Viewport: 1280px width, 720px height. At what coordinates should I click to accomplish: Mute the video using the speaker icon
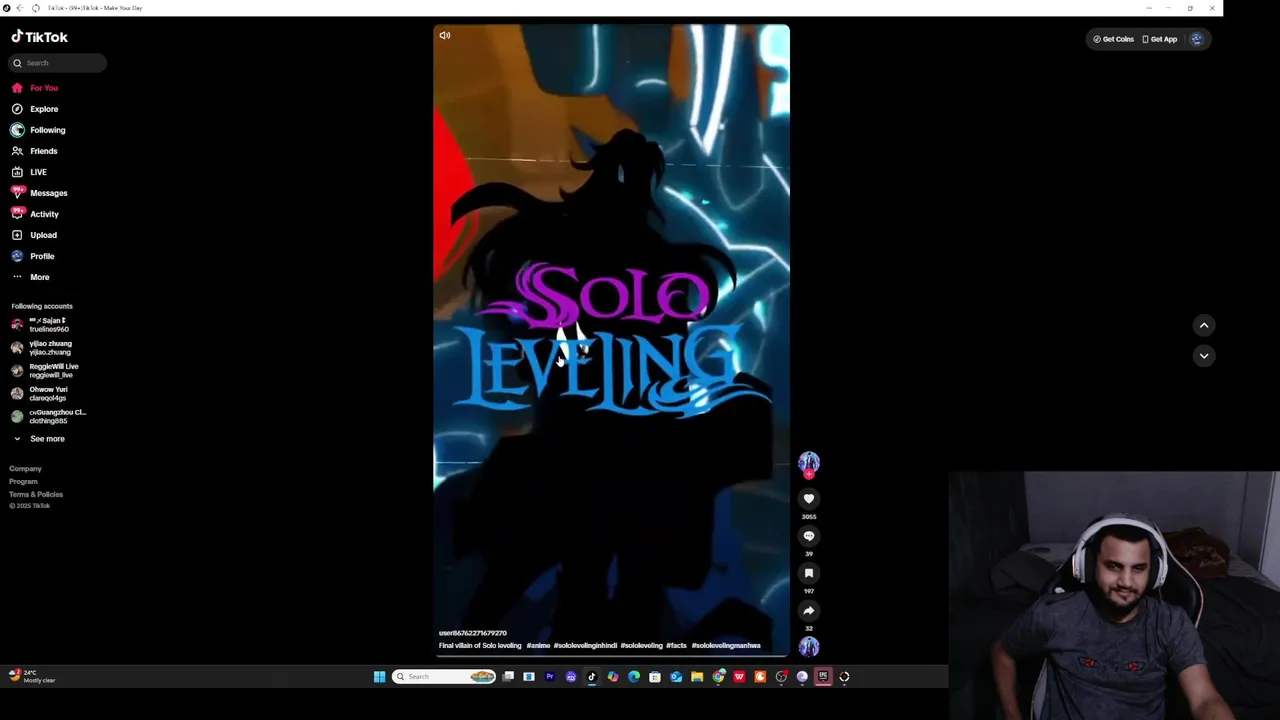(x=445, y=36)
